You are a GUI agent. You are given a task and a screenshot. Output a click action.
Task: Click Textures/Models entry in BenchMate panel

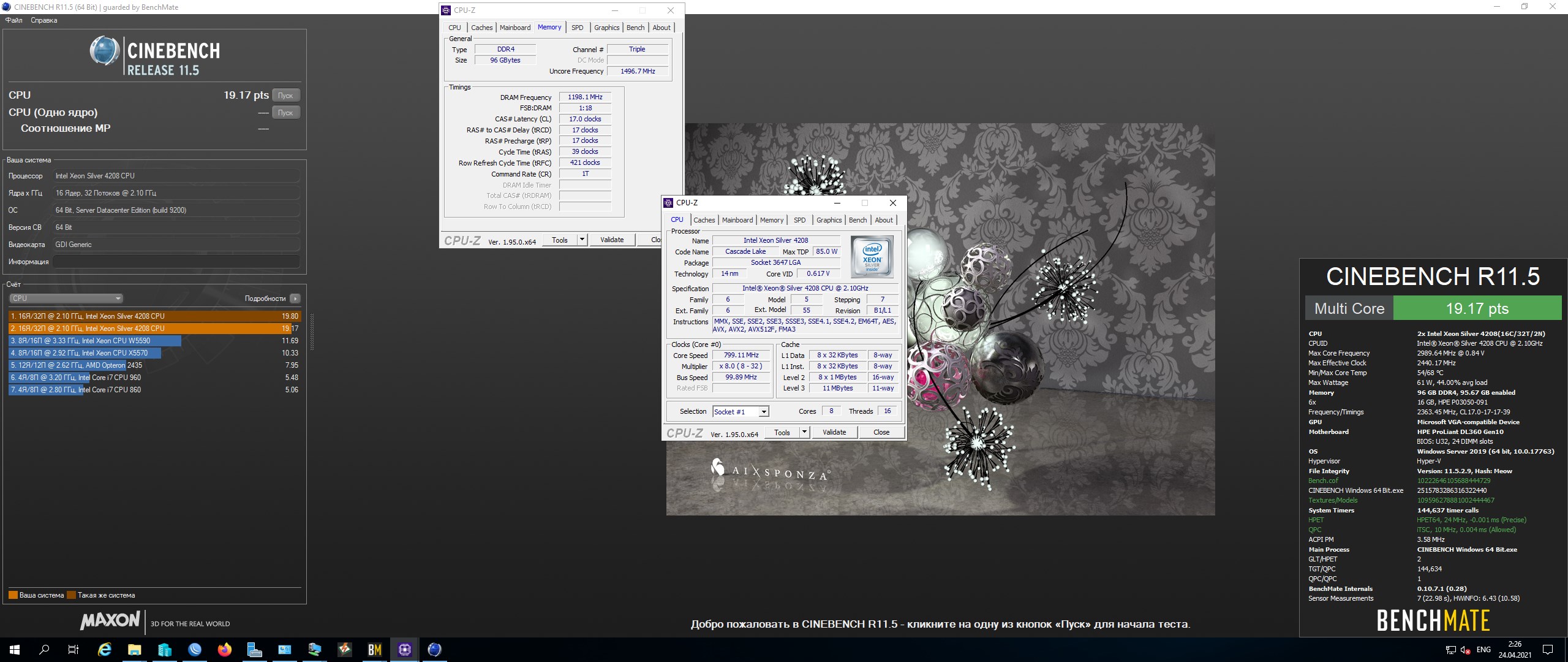1333,500
